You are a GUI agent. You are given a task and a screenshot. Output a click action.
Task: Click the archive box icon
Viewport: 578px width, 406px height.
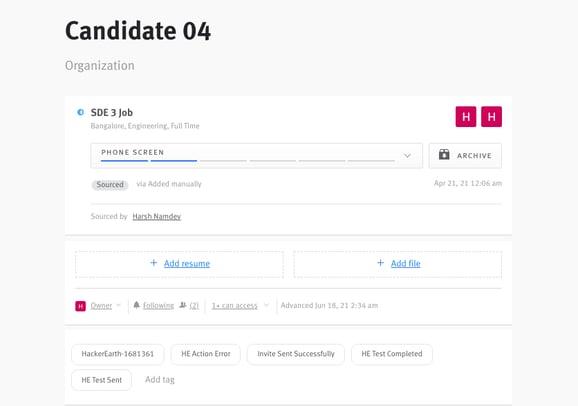pos(444,155)
